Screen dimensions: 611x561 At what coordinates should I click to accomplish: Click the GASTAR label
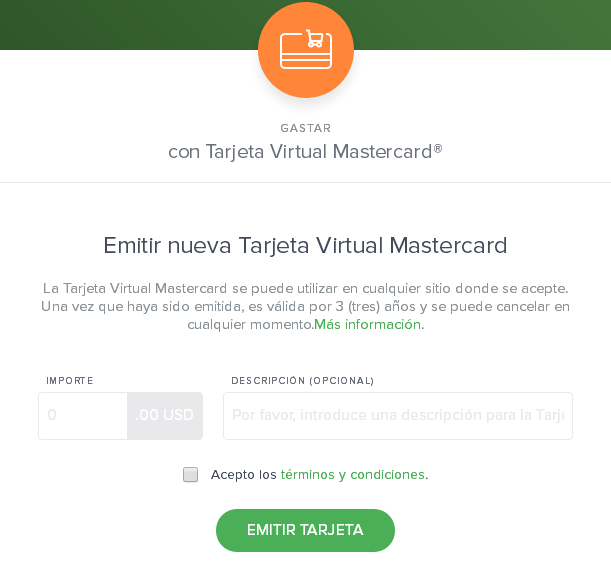pyautogui.click(x=306, y=128)
